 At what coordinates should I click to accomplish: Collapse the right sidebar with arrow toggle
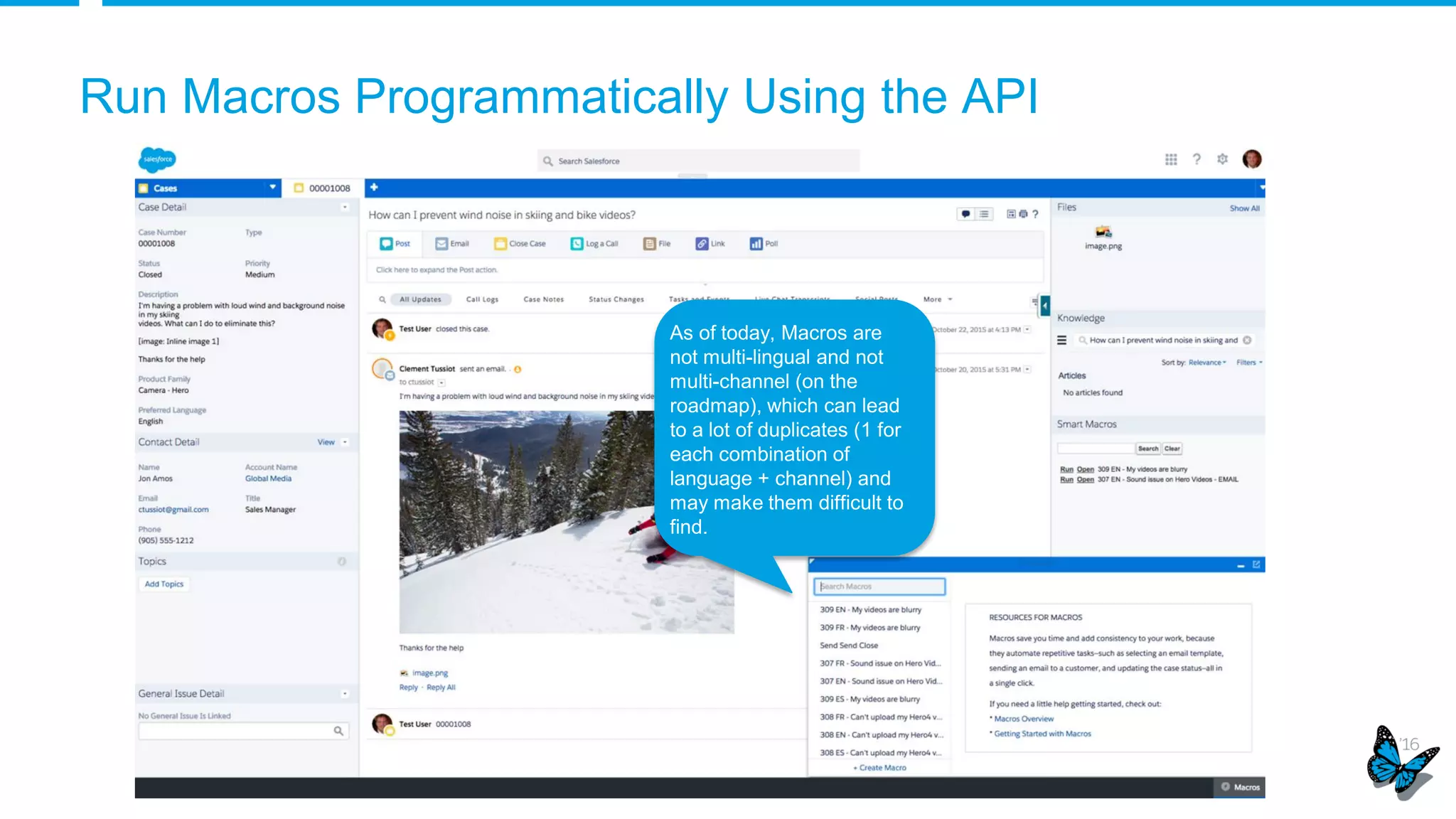pos(1044,305)
